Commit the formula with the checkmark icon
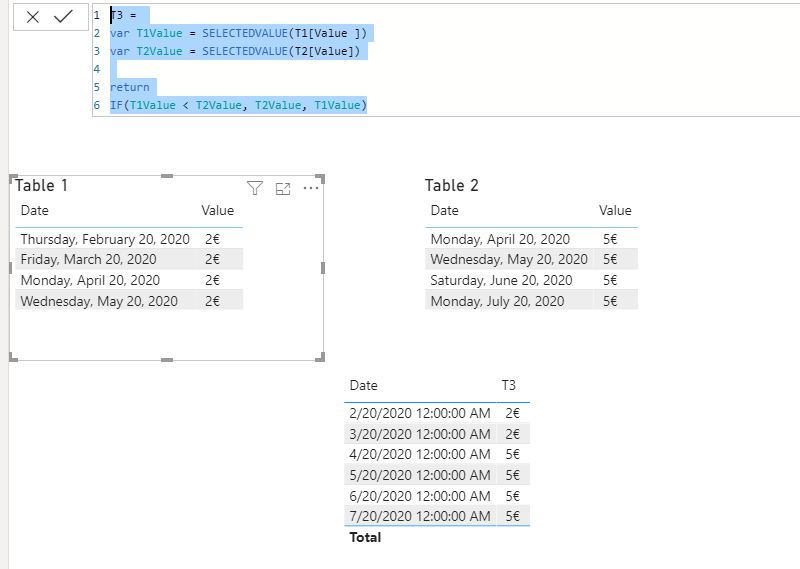The image size is (800, 569). pyautogui.click(x=63, y=17)
